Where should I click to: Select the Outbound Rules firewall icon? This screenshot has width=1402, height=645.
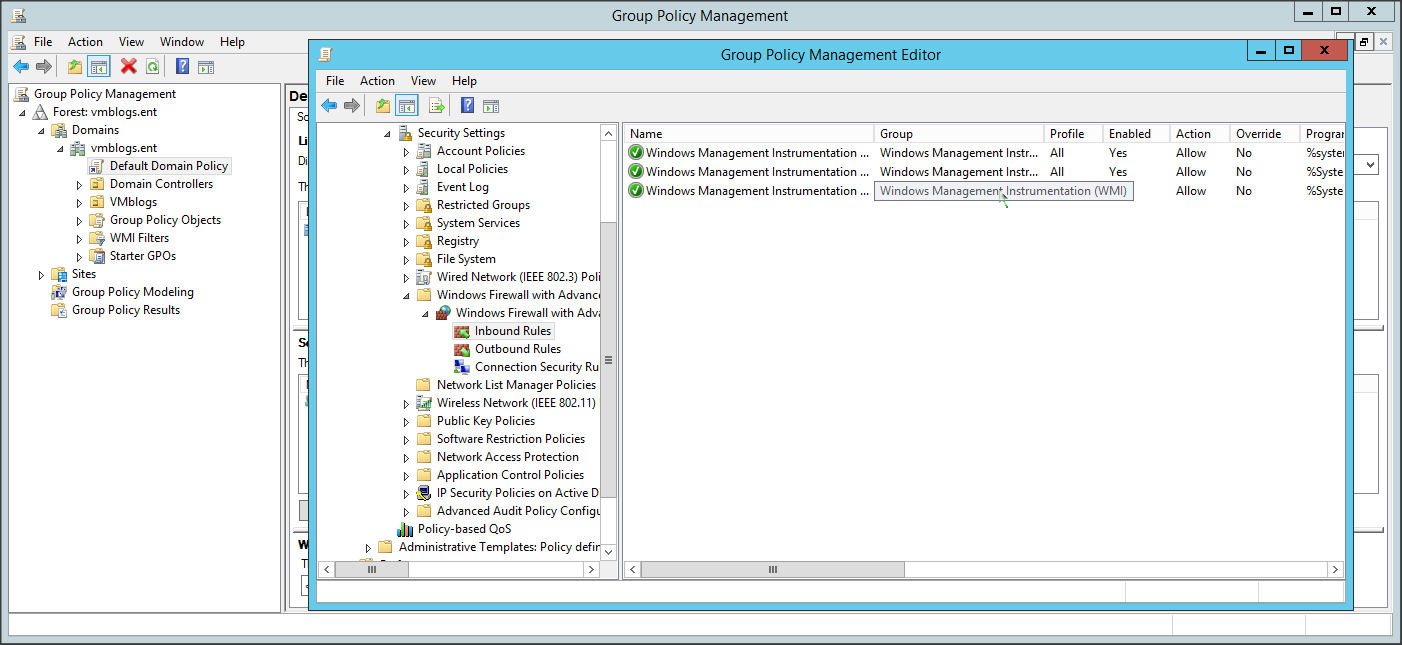click(x=462, y=349)
